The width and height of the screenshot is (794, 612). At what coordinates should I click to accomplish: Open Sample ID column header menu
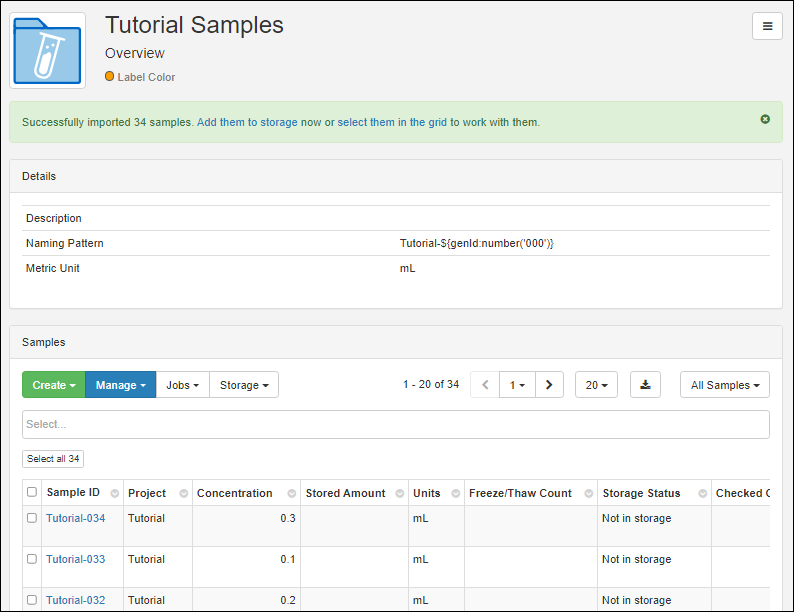point(115,494)
